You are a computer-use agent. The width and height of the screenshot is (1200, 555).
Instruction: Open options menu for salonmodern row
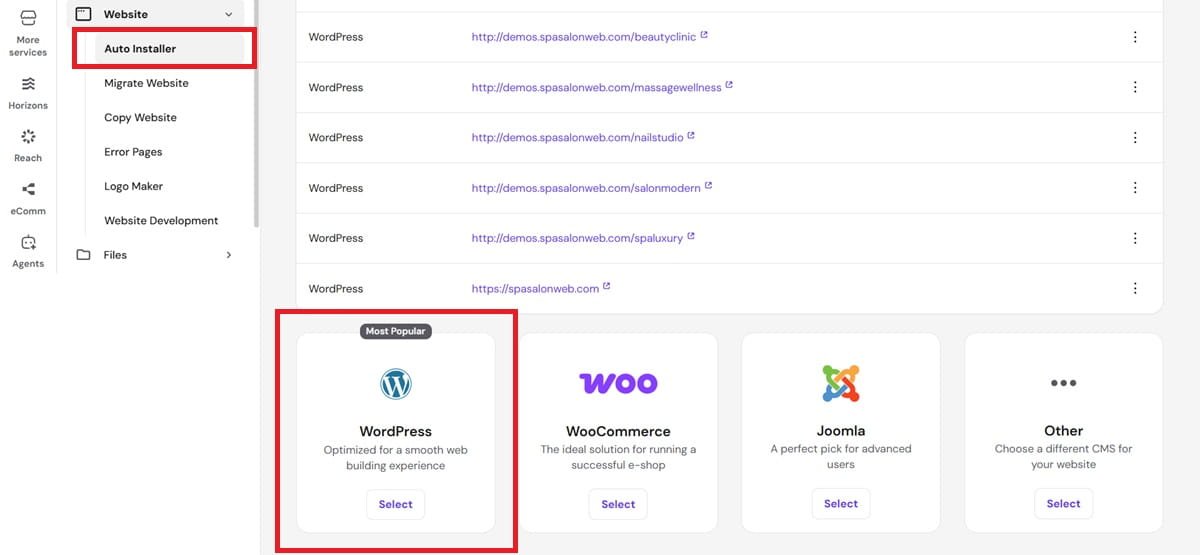[x=1135, y=188]
